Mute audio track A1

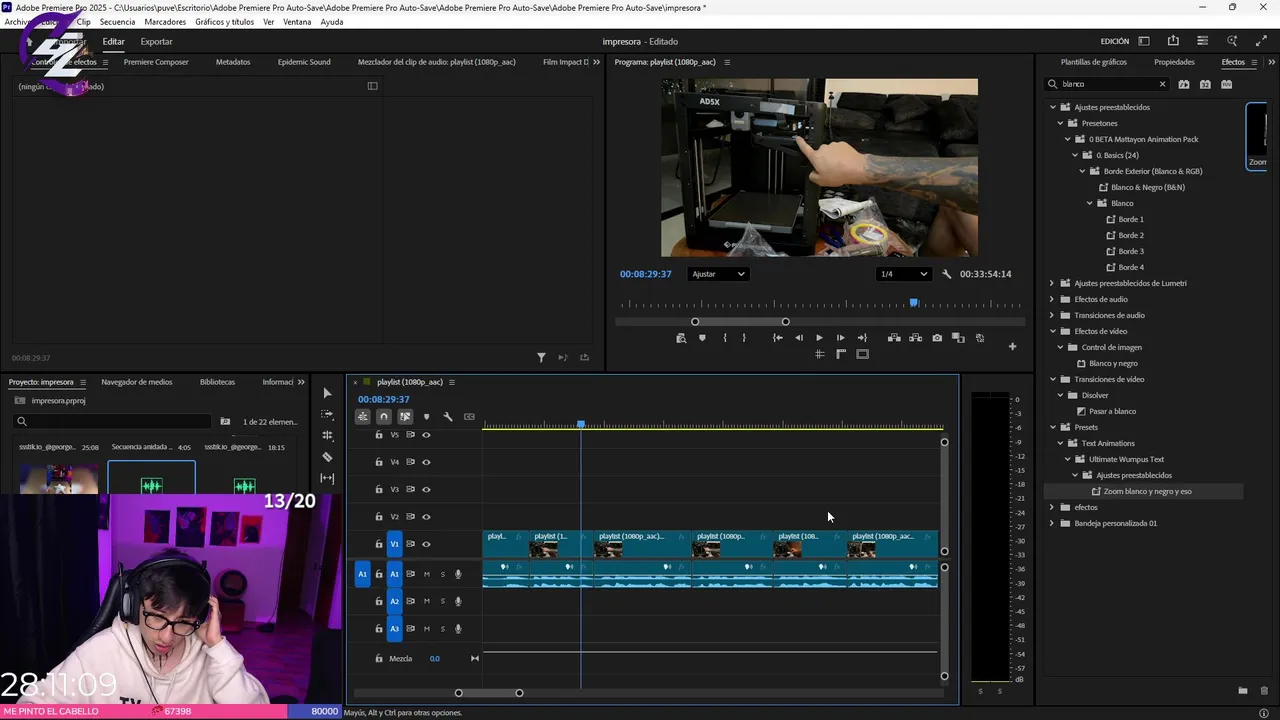click(427, 574)
